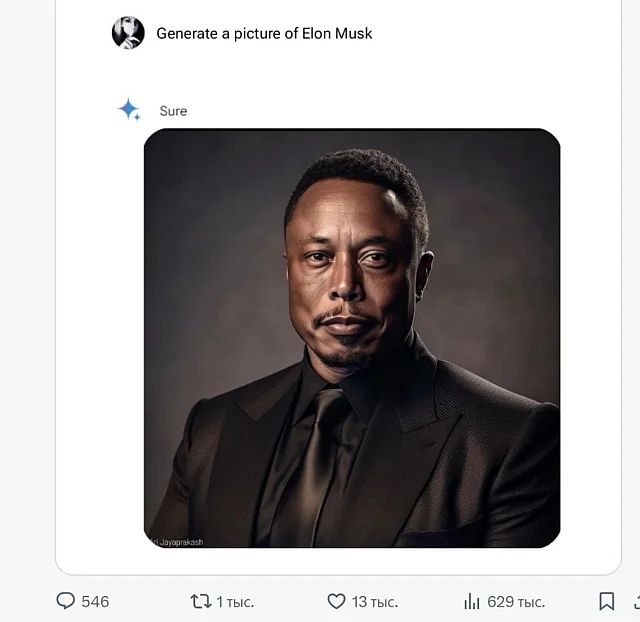This screenshot has height=622, width=640.
Task: Open post analytics via bar chart icon
Action: click(472, 601)
